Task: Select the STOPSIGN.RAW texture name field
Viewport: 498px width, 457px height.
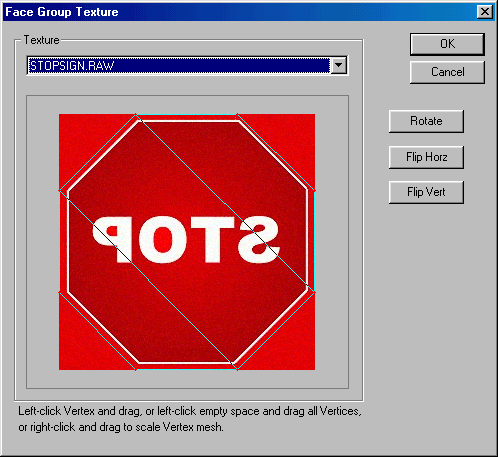Action: pos(179,65)
